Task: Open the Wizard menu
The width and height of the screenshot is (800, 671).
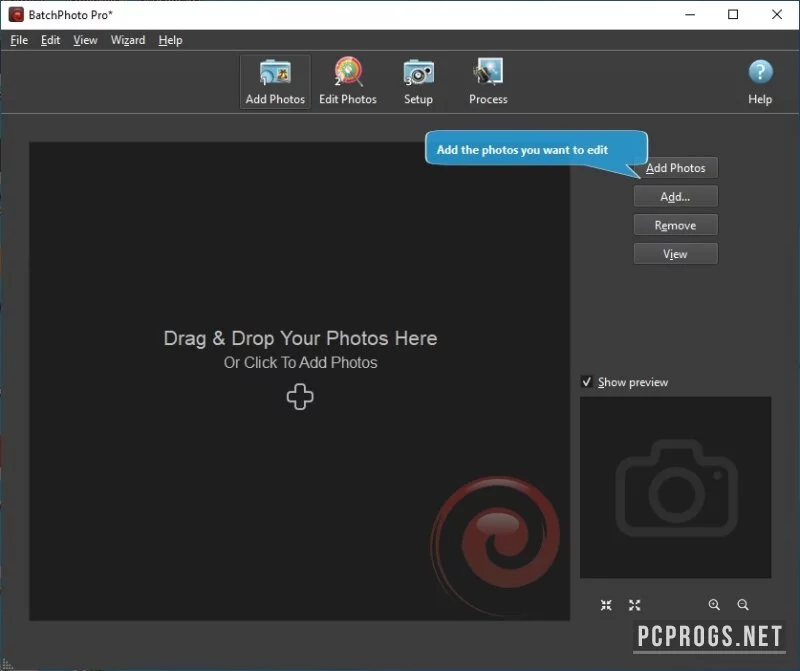Action: click(x=128, y=40)
